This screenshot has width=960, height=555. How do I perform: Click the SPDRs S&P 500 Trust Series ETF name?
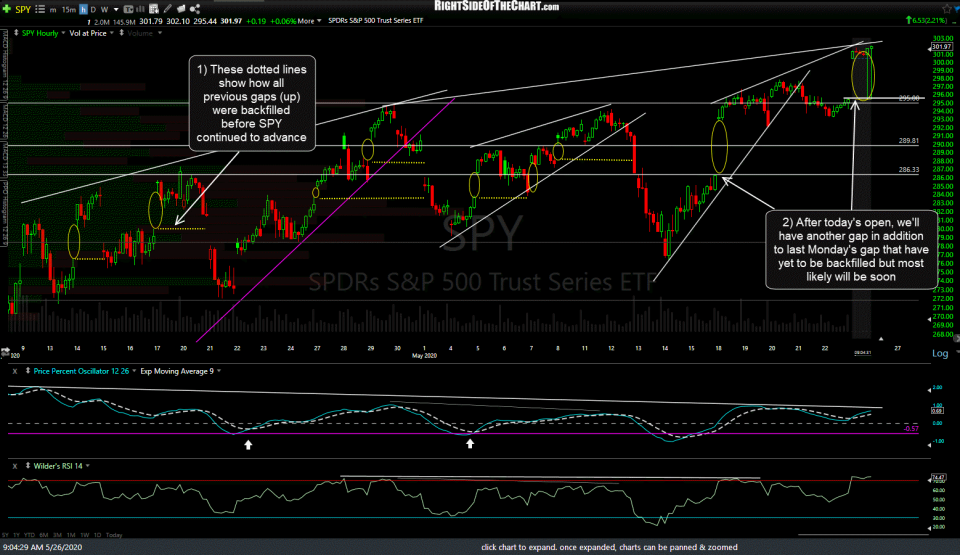[375, 21]
